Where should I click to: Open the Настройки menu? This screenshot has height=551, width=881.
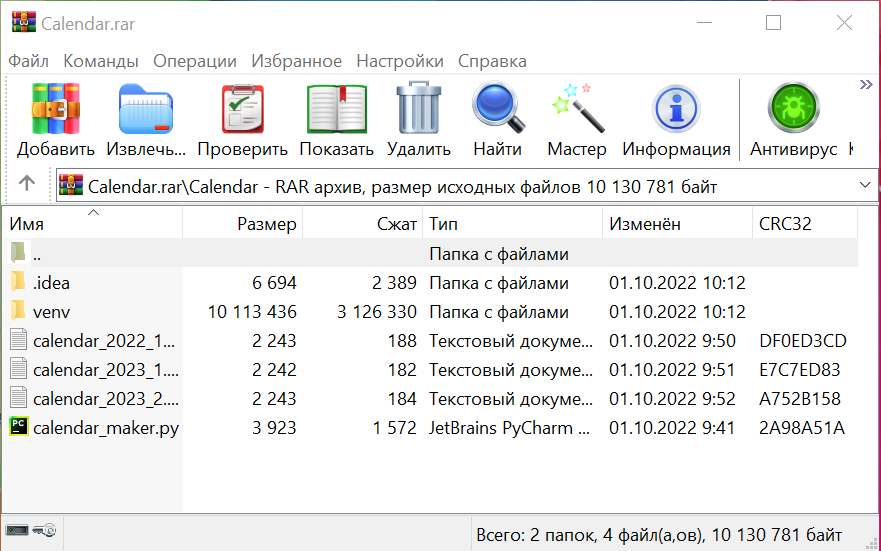pos(399,61)
